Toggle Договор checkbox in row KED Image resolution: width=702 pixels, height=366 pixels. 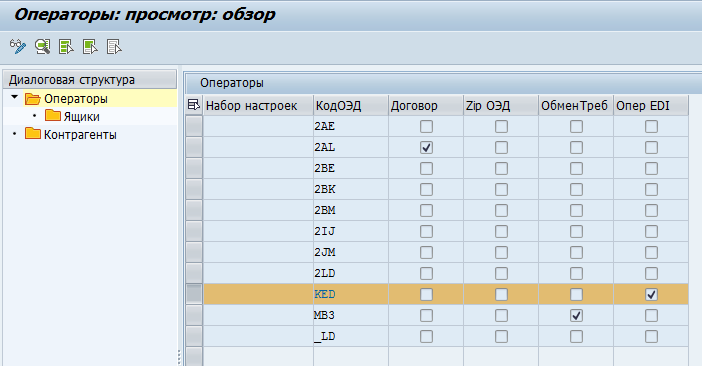(x=426, y=294)
